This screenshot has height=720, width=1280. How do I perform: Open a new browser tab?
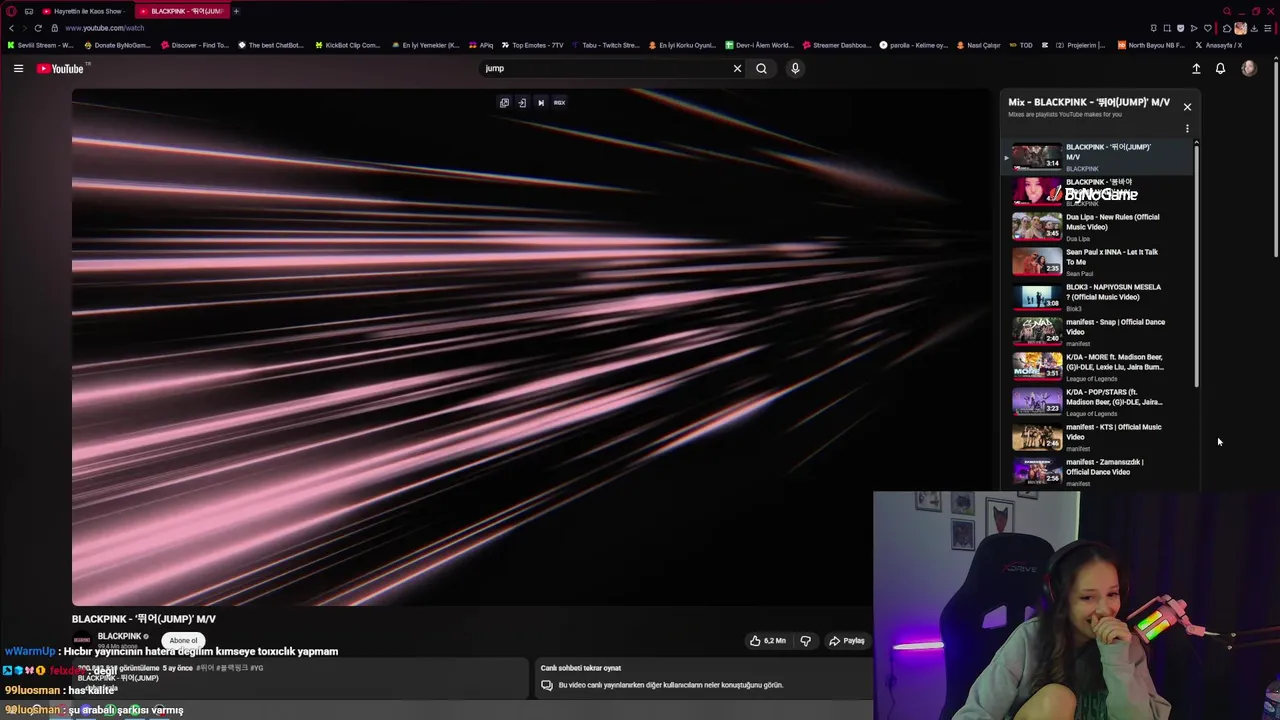tap(236, 11)
